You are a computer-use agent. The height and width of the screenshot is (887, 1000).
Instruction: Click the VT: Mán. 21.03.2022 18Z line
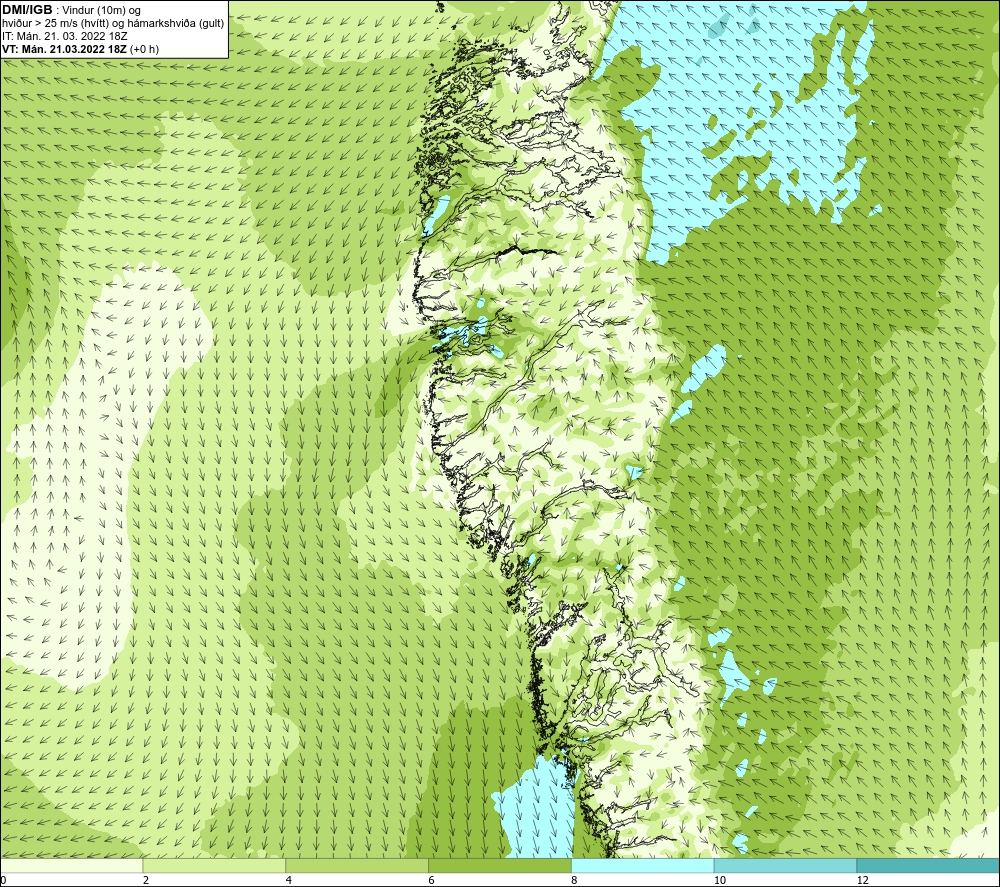[80, 49]
